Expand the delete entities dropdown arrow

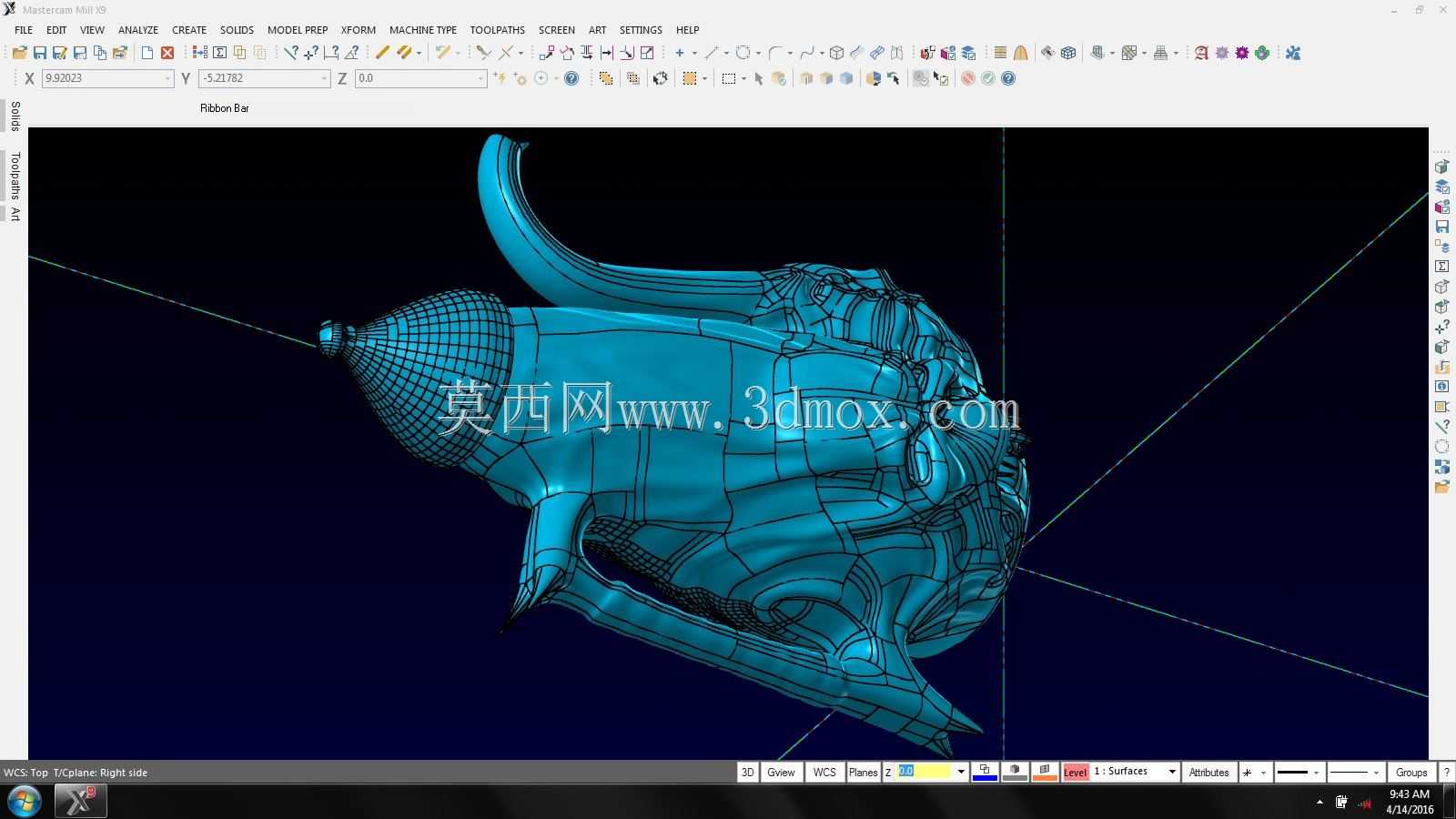click(x=419, y=53)
